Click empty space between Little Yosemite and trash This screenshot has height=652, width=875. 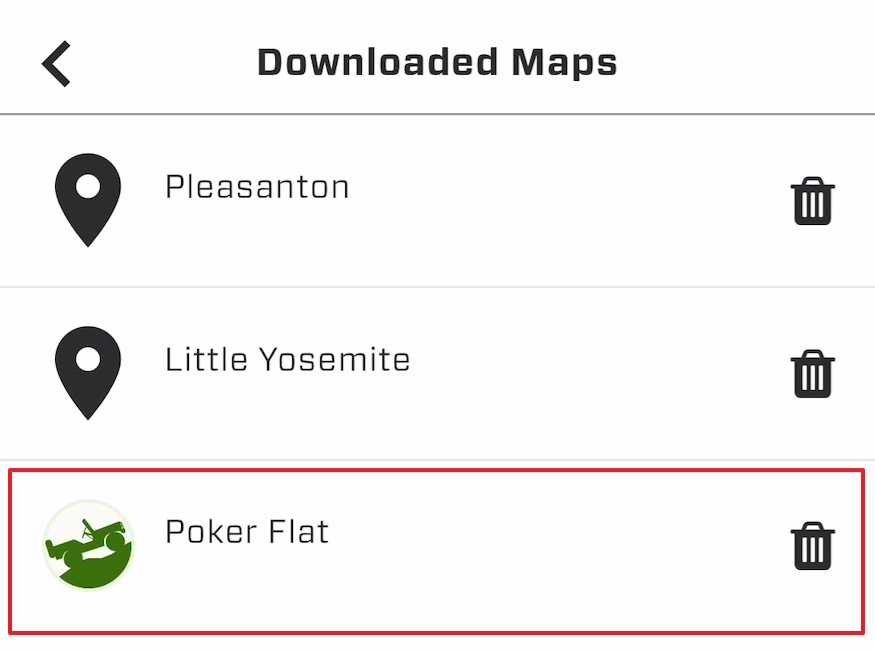(600, 373)
